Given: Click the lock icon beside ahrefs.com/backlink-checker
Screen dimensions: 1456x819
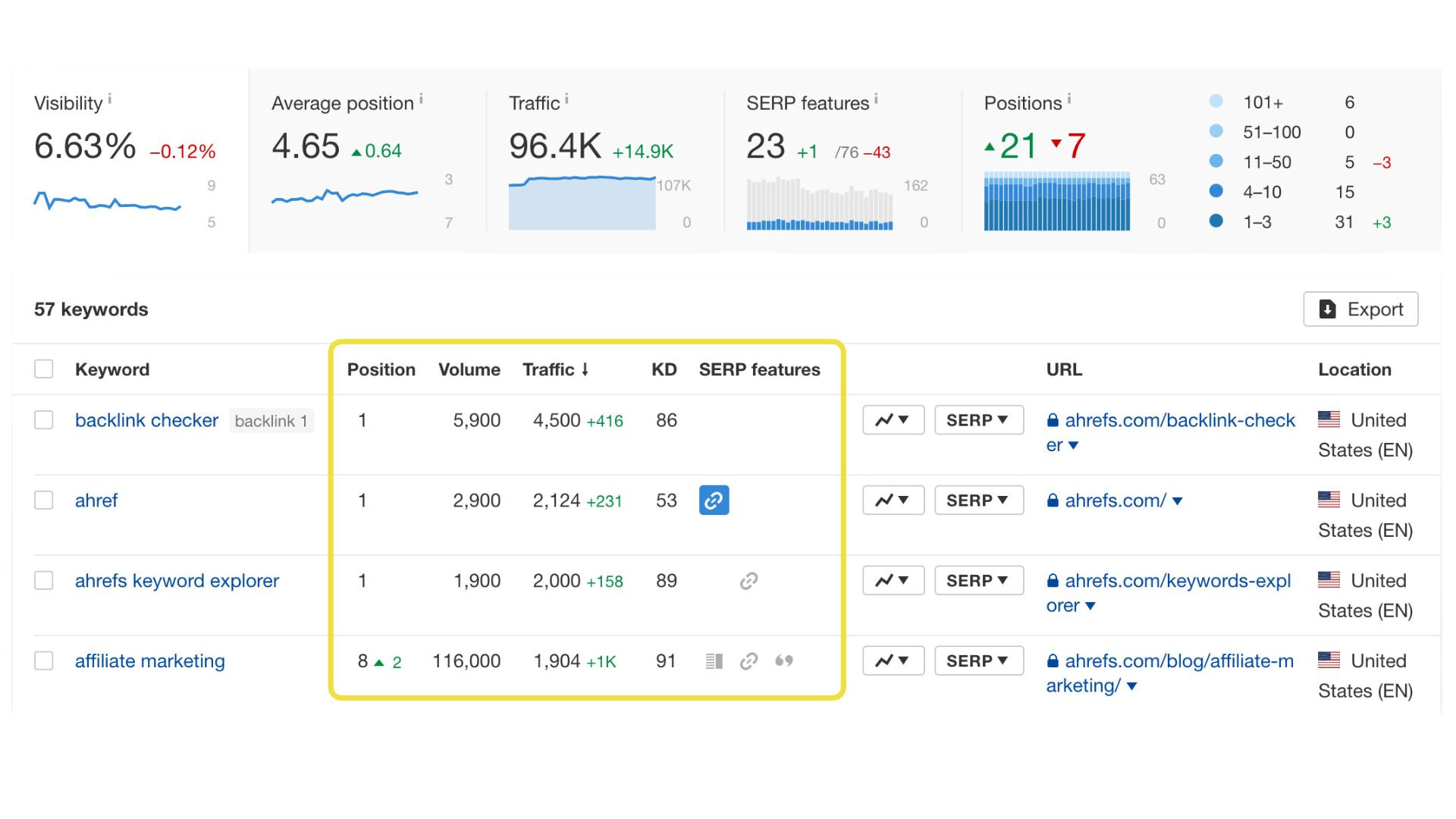Looking at the screenshot, I should pyautogui.click(x=1053, y=420).
